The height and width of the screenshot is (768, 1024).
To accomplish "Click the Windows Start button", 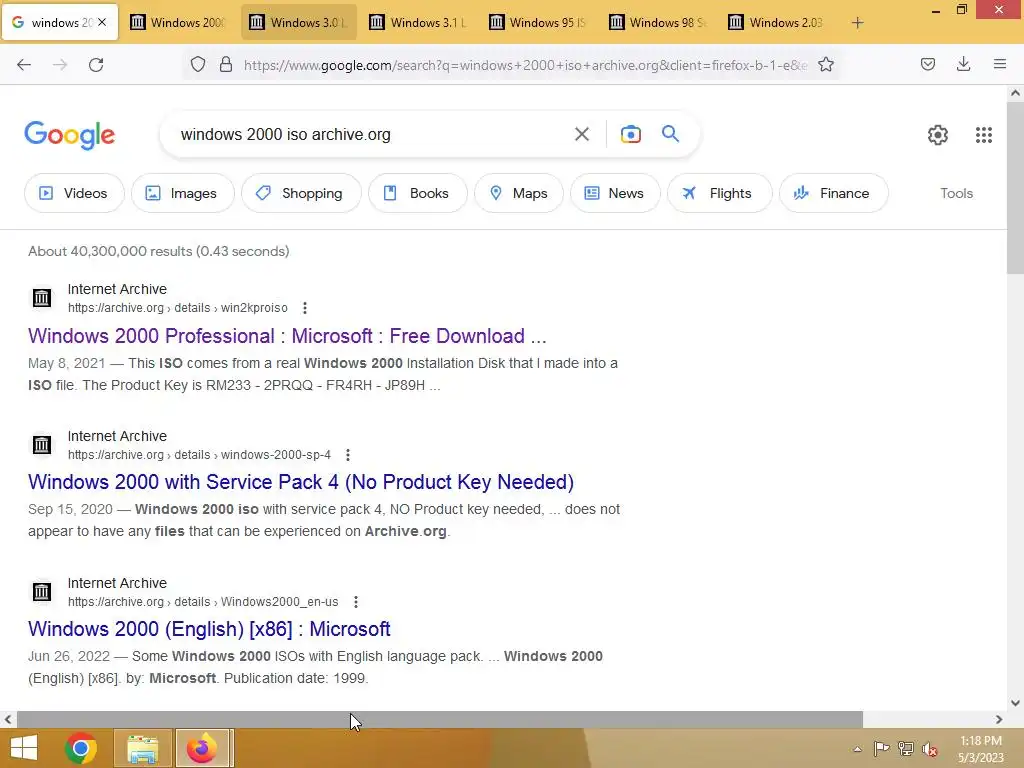I will (23, 748).
